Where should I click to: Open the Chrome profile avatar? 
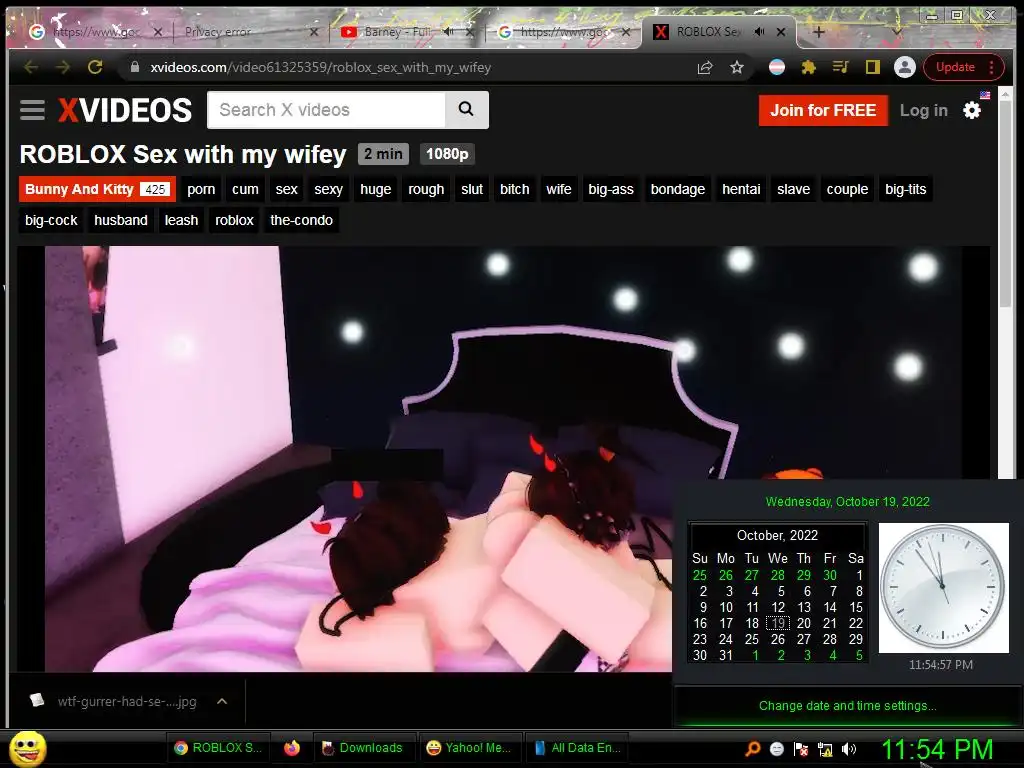click(904, 67)
